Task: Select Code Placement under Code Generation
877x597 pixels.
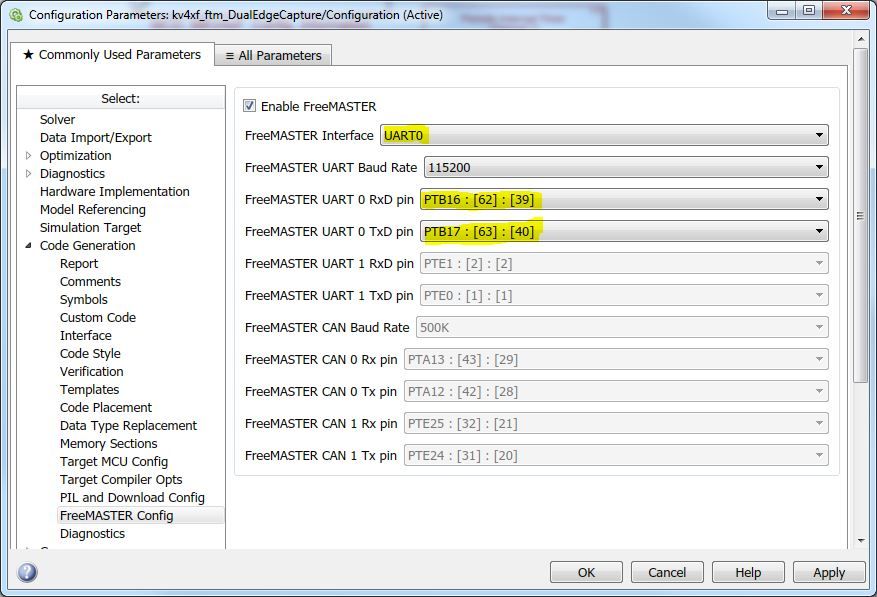Action: click(106, 407)
